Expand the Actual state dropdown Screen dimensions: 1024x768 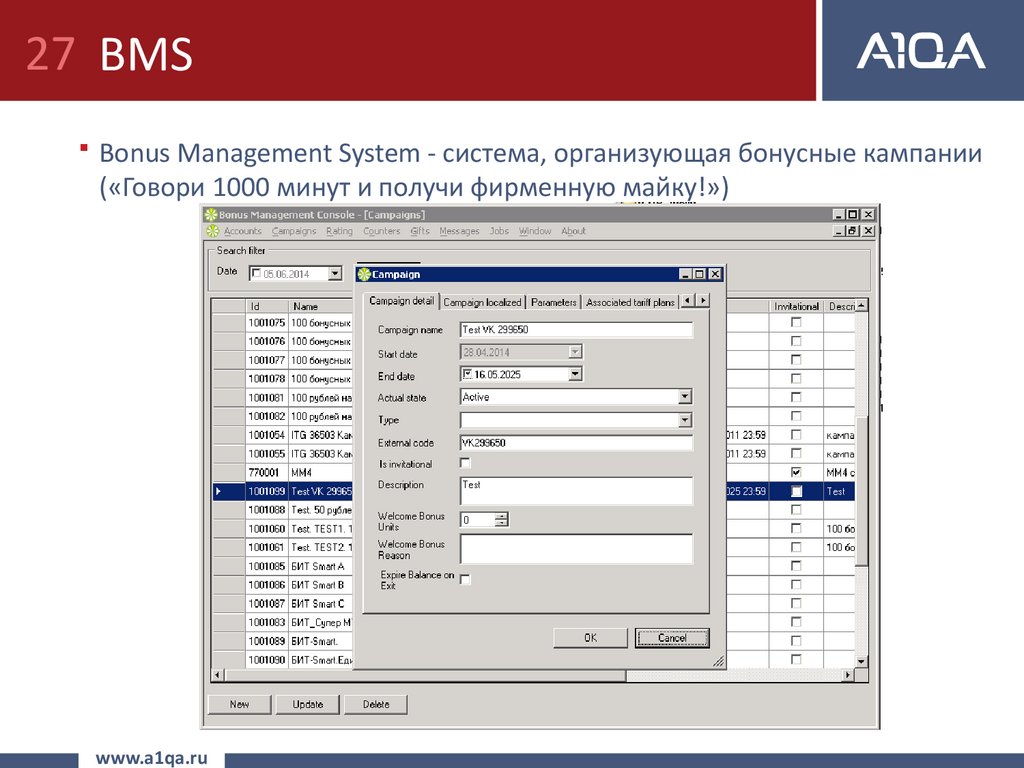point(685,397)
